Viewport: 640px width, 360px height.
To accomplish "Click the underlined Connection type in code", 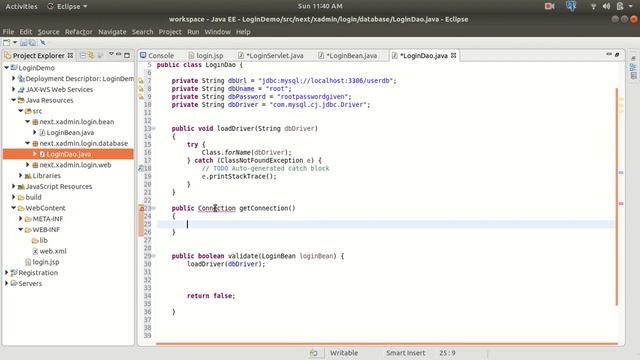I will pos(217,208).
